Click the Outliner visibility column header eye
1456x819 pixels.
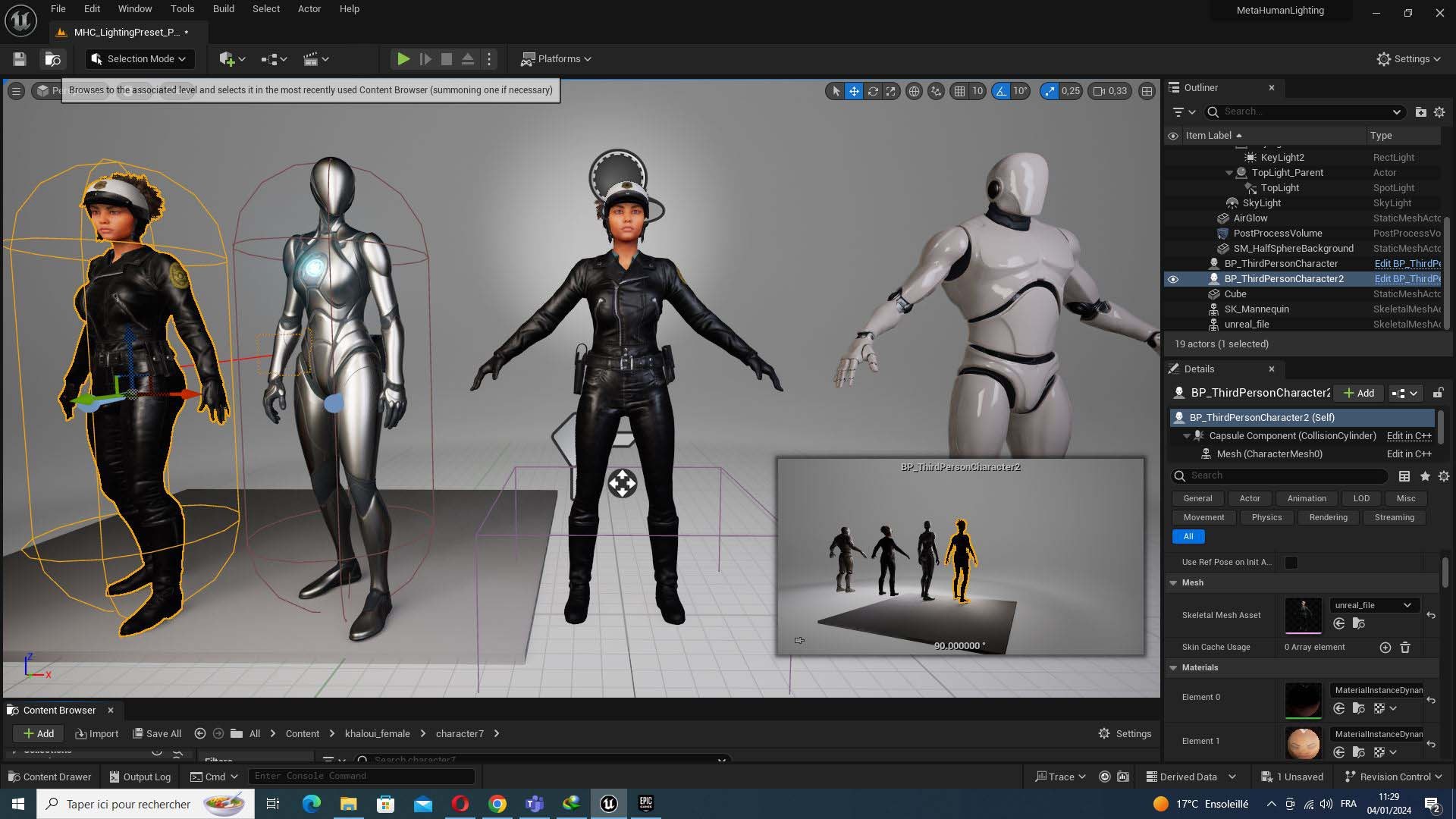coord(1173,136)
